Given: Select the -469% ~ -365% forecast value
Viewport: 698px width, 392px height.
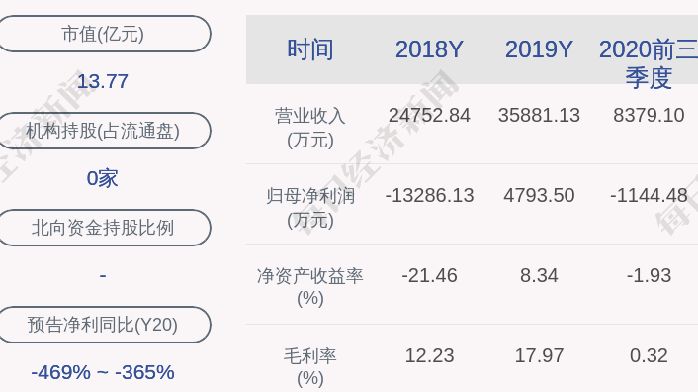Looking at the screenshot, I should point(103,372).
